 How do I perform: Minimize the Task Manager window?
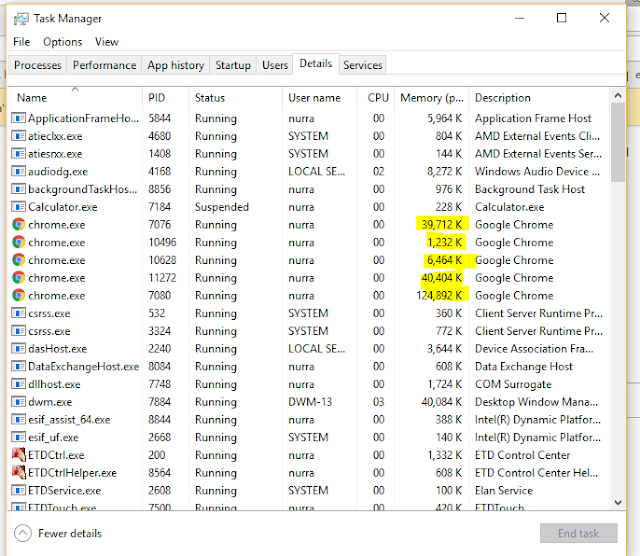pos(520,18)
